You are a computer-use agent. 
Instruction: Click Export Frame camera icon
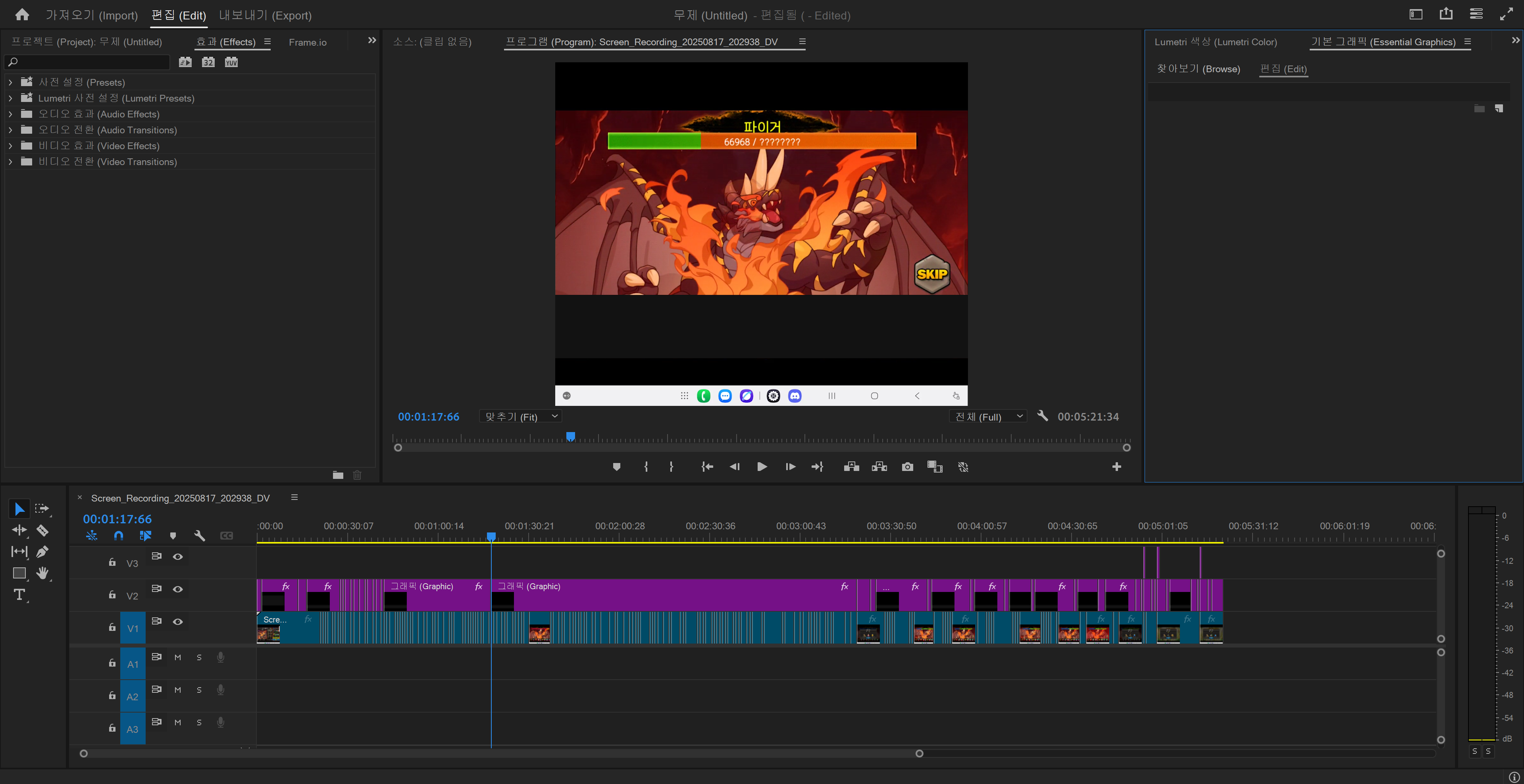coord(908,467)
